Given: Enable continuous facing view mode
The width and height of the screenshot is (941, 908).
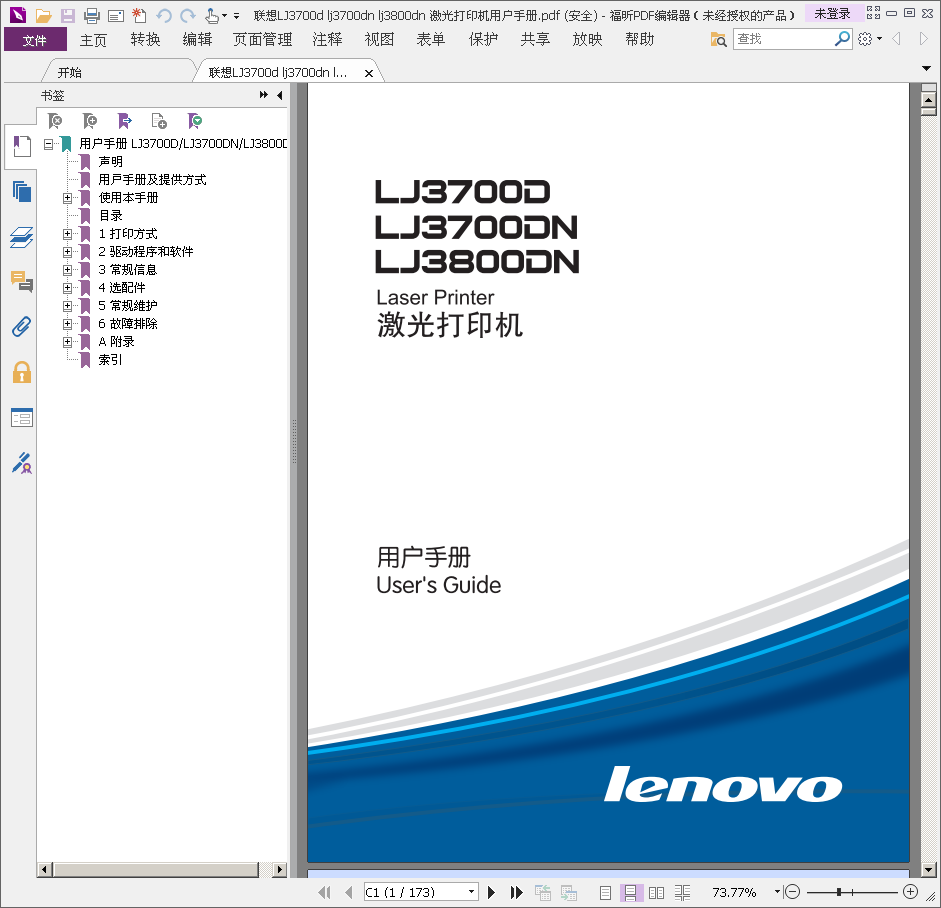Looking at the screenshot, I should tap(682, 893).
